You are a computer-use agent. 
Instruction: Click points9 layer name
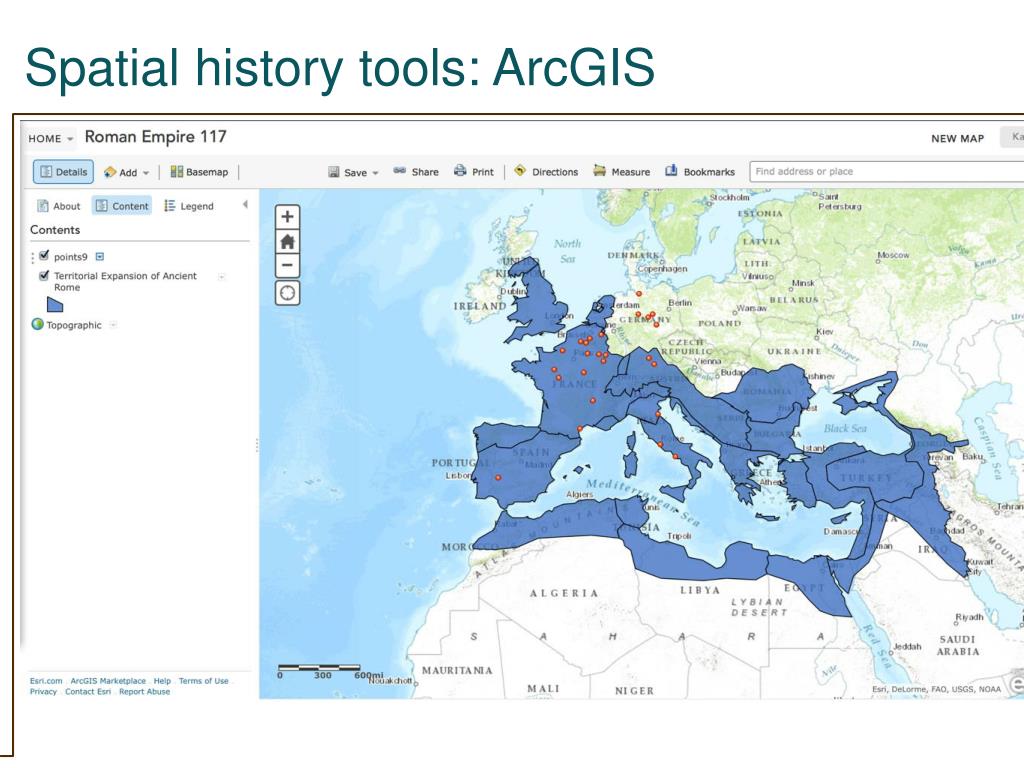tap(71, 257)
